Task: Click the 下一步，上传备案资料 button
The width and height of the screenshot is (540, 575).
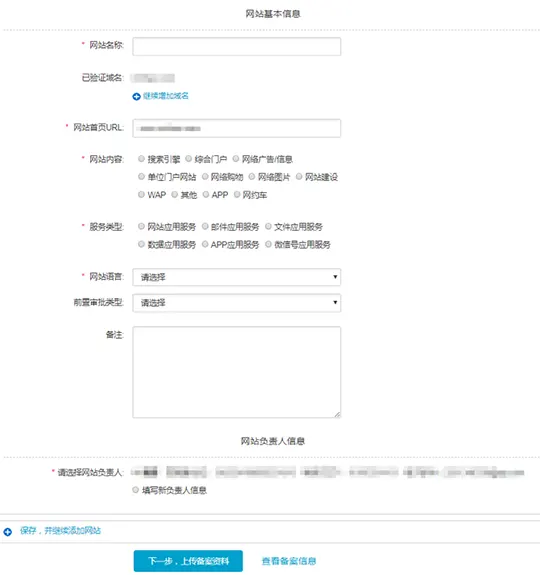Action: point(188,561)
